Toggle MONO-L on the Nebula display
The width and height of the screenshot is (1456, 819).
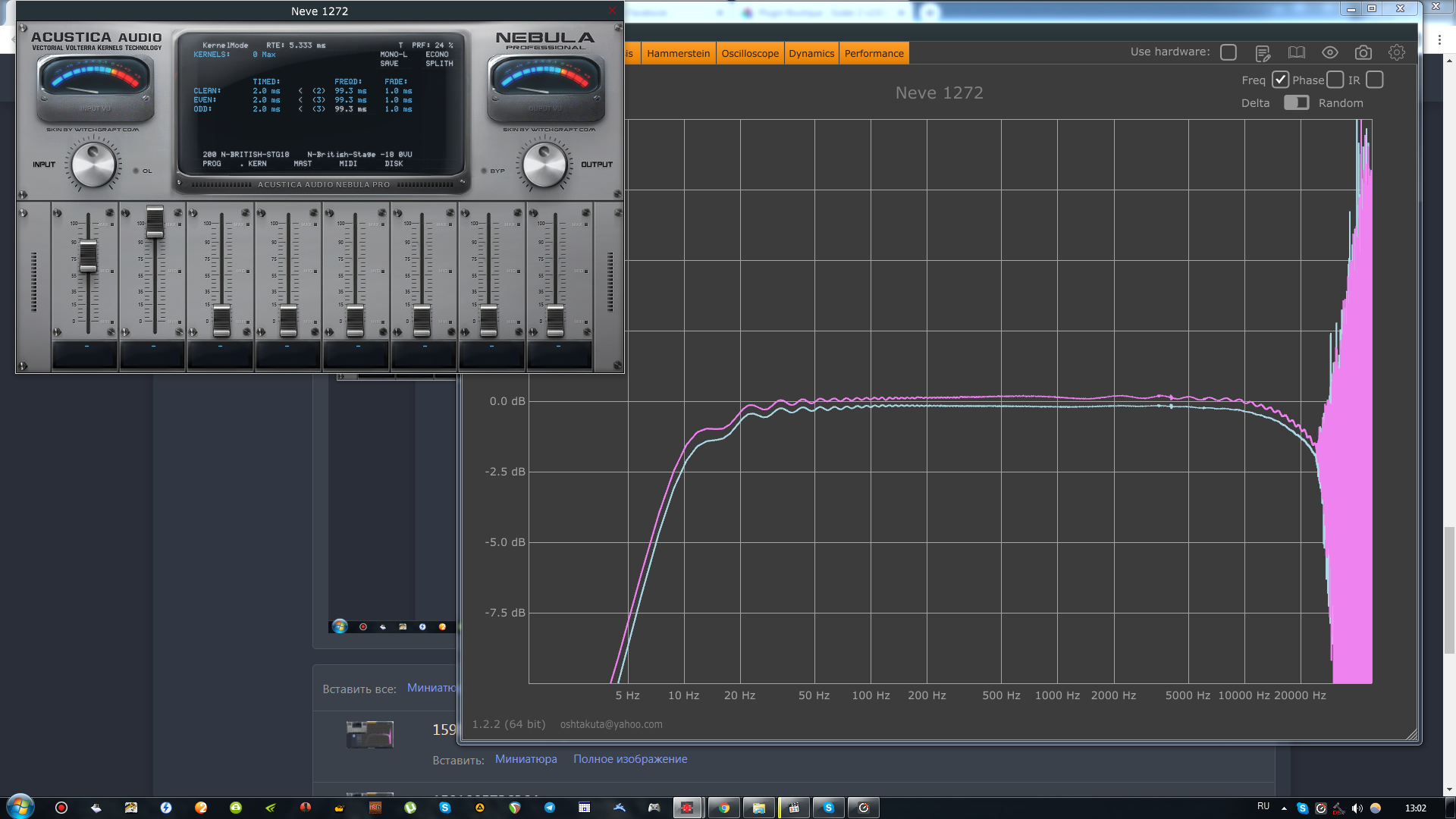pyautogui.click(x=394, y=55)
